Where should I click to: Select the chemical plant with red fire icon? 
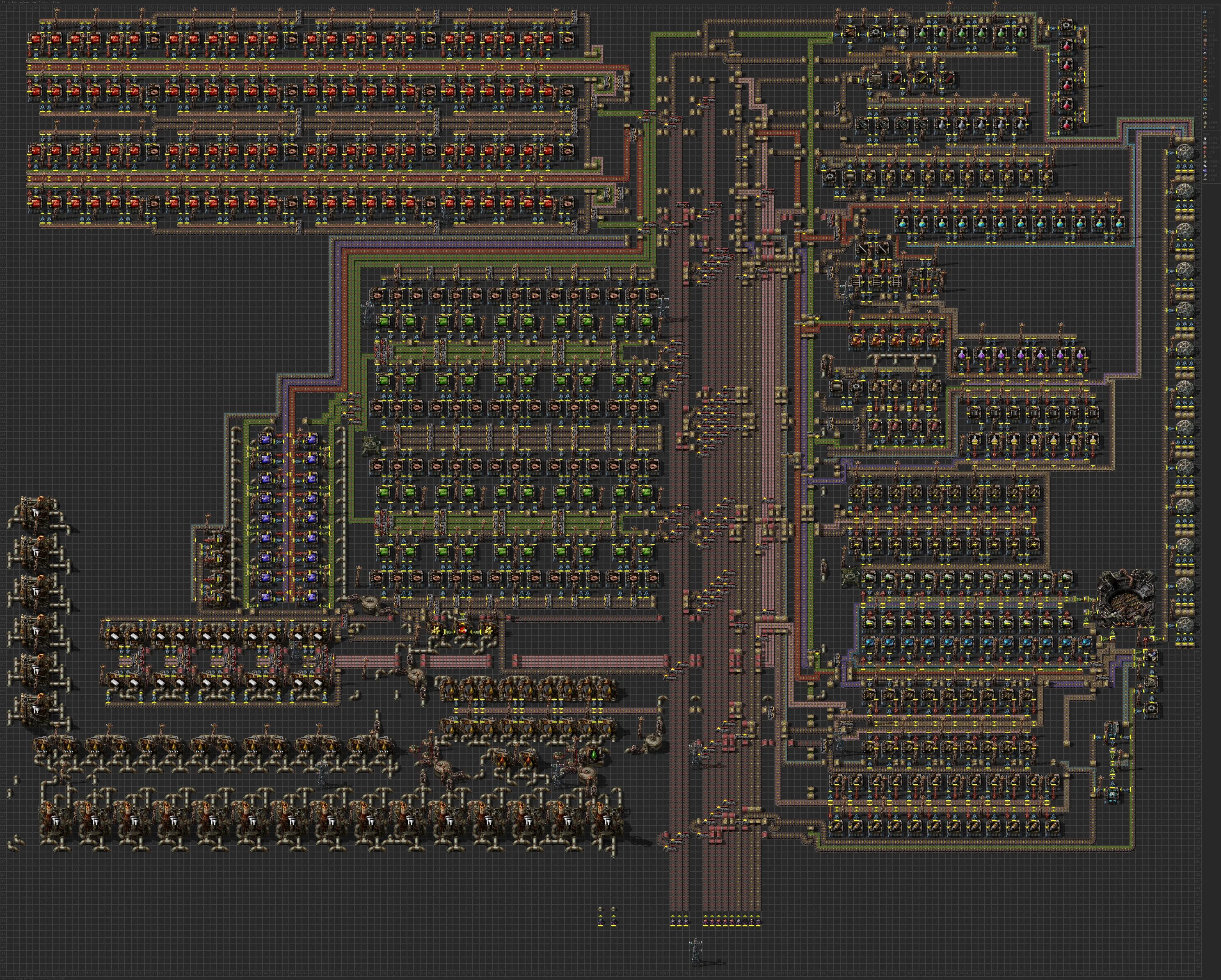463,629
